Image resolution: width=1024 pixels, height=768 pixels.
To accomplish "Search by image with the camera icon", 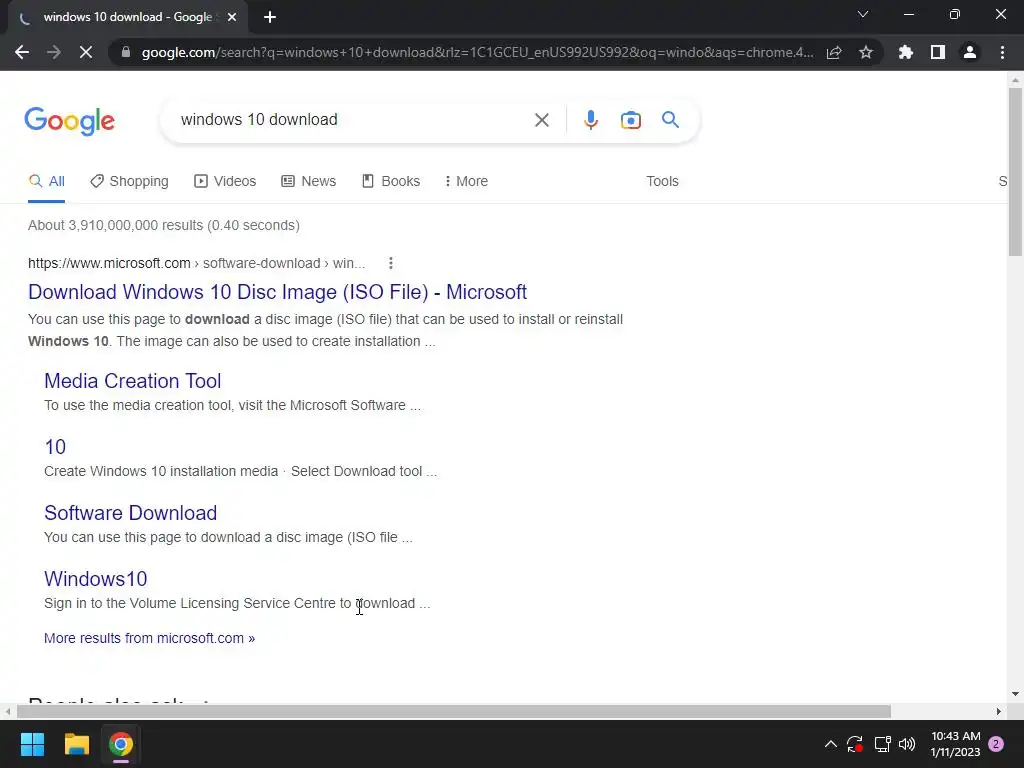I will coord(630,120).
